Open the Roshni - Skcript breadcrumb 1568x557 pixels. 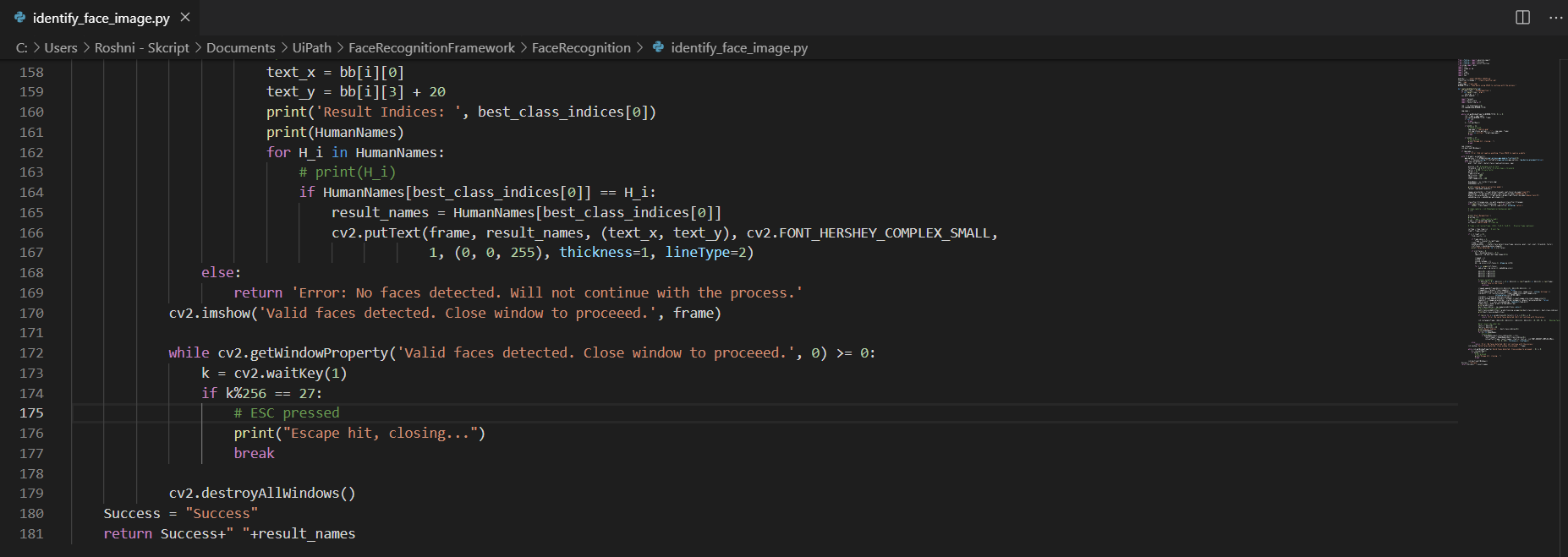coord(141,47)
